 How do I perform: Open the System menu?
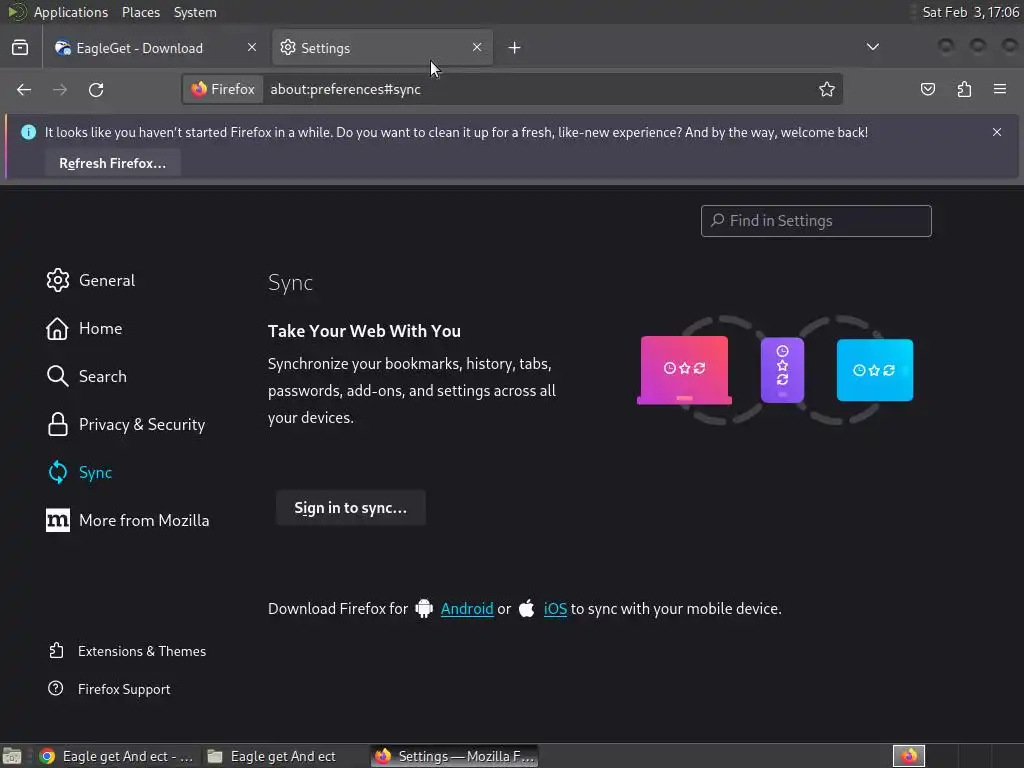pos(195,12)
